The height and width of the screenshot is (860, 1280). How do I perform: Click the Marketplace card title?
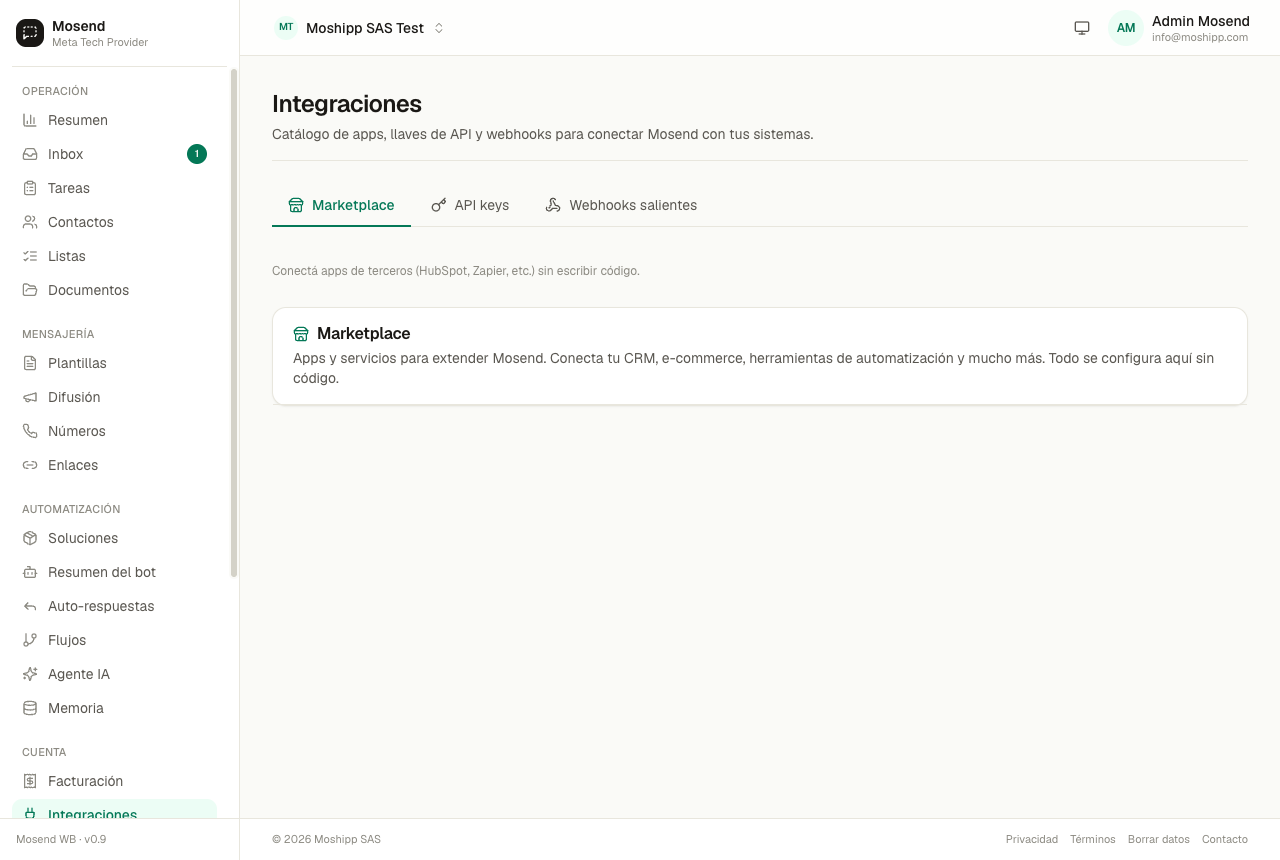(363, 333)
